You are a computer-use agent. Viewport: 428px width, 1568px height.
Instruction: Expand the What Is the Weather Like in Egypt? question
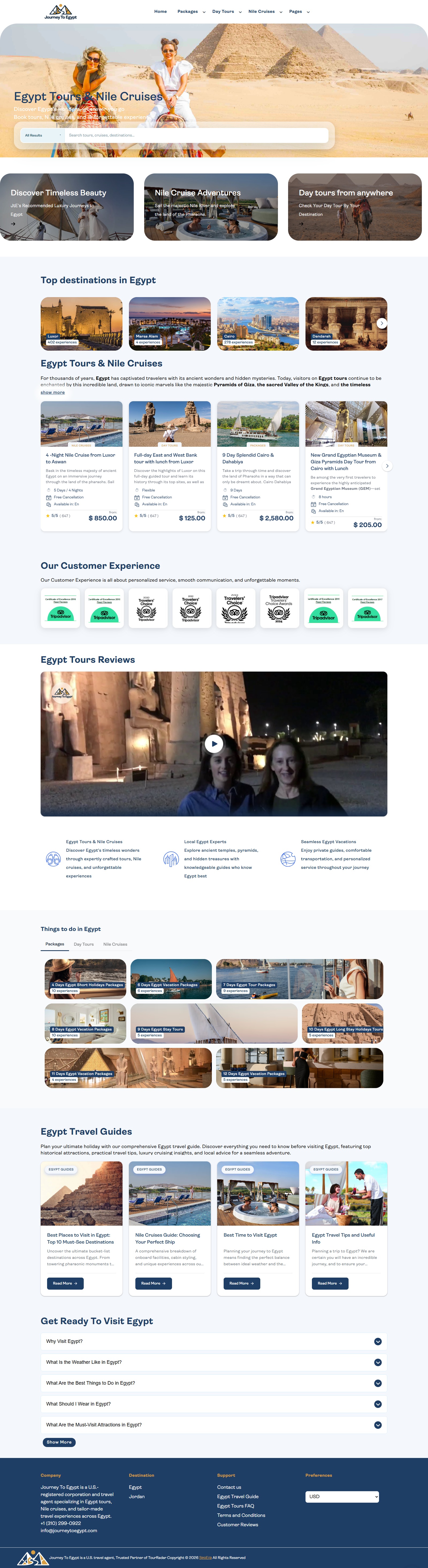pyautogui.click(x=214, y=1362)
